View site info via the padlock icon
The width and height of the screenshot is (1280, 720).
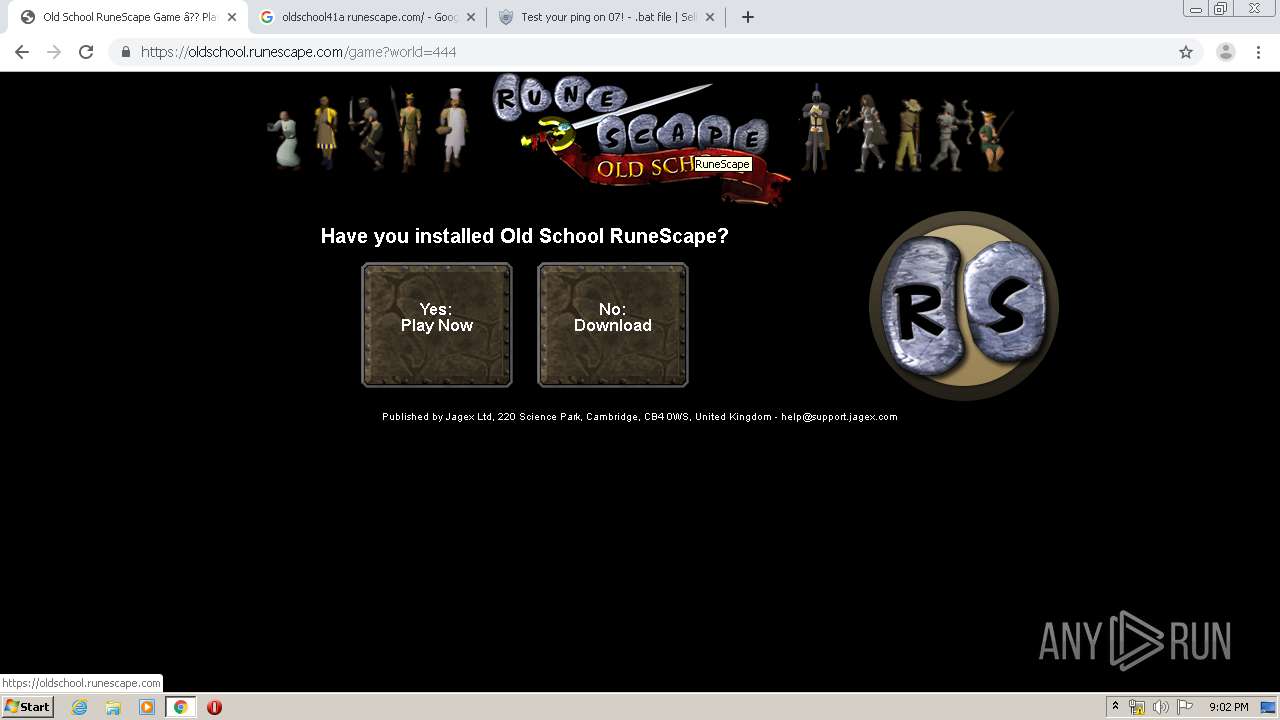tap(125, 52)
